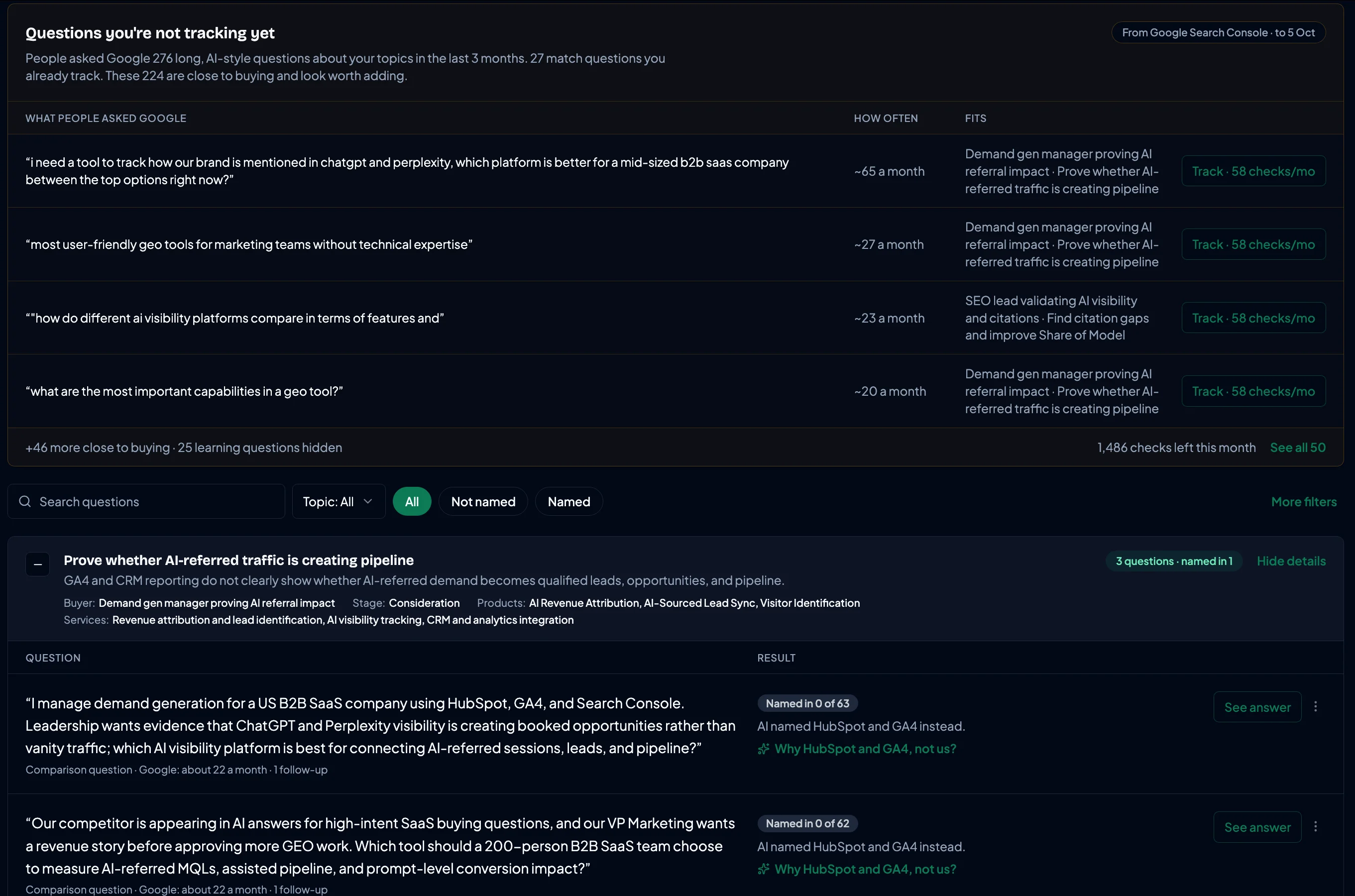Track the brand mention ChatGPT Perplexity question

pos(1253,171)
